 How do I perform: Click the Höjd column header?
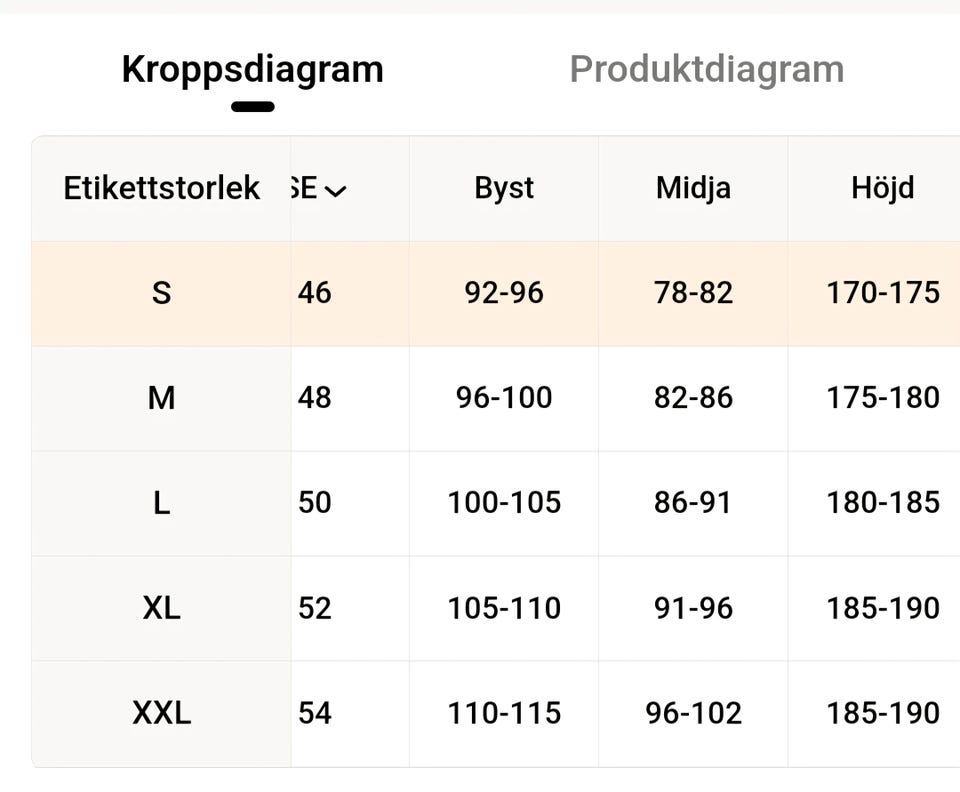(x=882, y=188)
